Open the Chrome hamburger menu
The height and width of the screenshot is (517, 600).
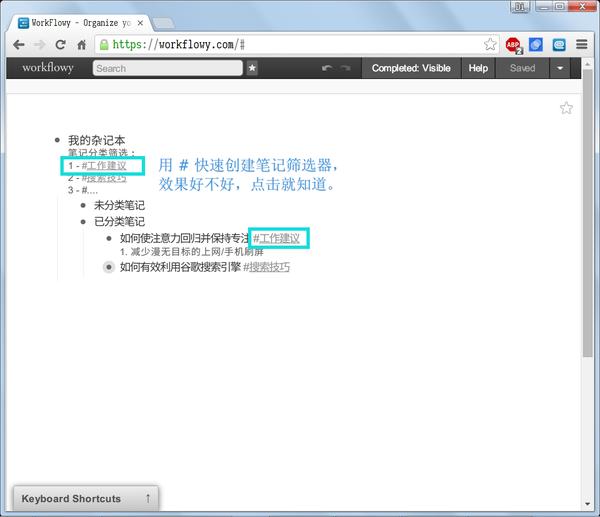582,44
